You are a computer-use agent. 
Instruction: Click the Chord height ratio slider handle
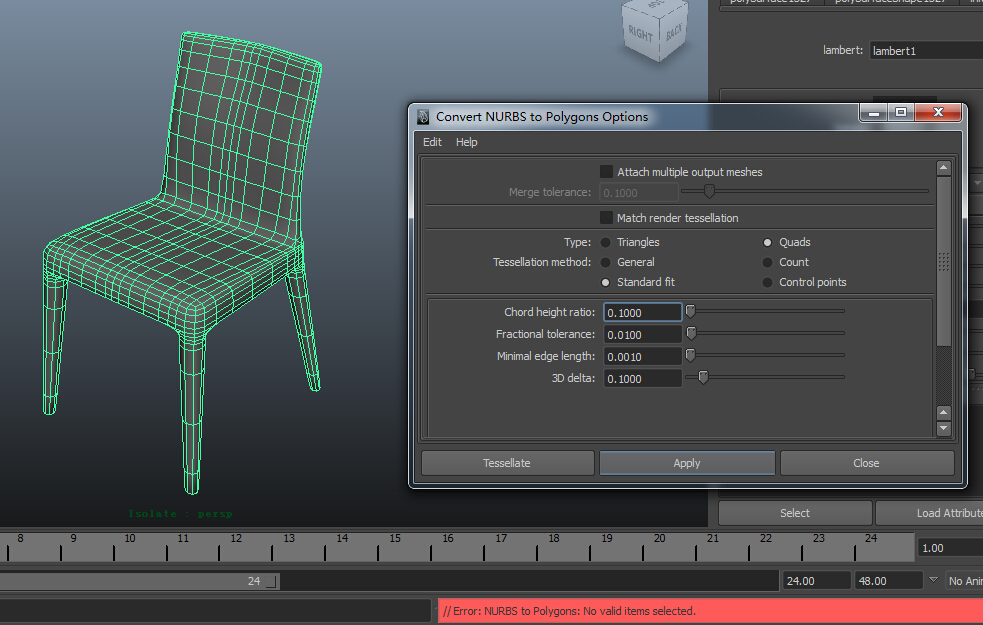690,311
